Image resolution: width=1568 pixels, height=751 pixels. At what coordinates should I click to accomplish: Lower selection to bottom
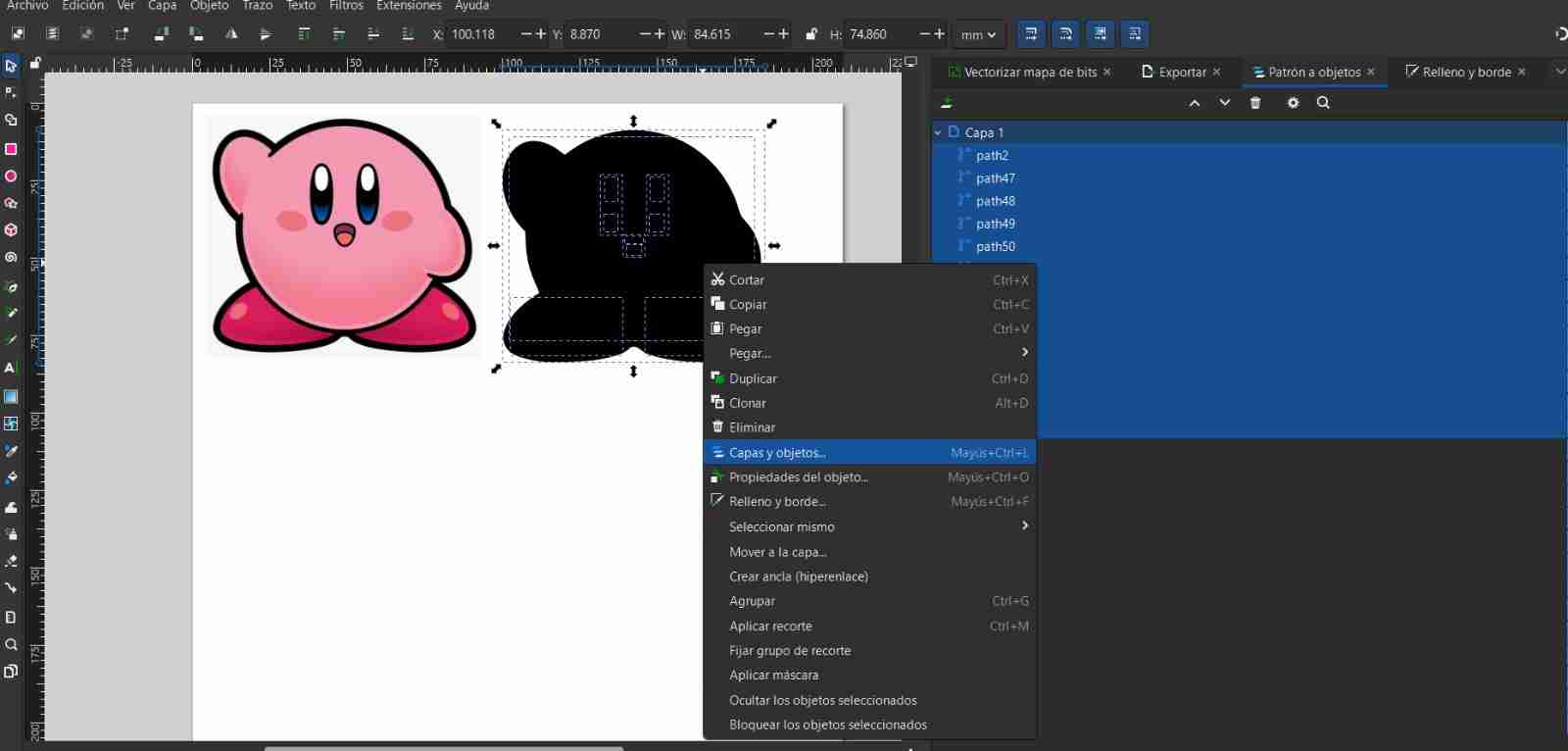point(408,34)
